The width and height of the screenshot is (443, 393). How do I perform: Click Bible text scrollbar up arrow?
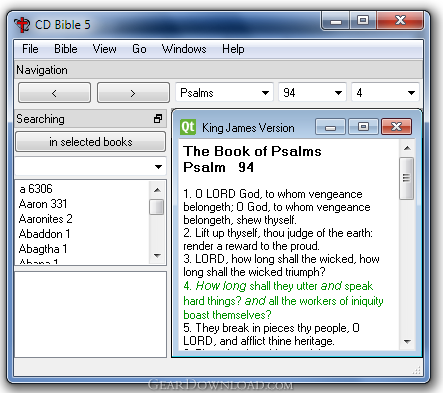tap(407, 148)
